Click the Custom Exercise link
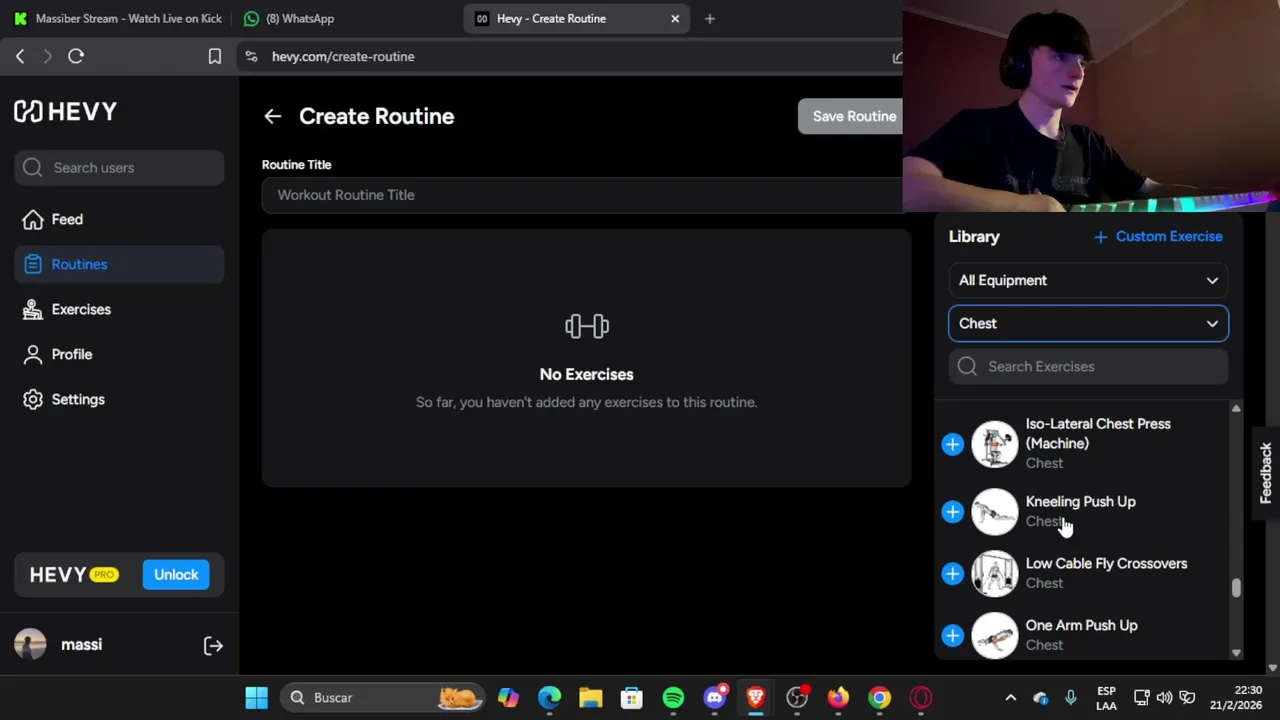Screen dimensions: 1280x720 coord(1158,236)
